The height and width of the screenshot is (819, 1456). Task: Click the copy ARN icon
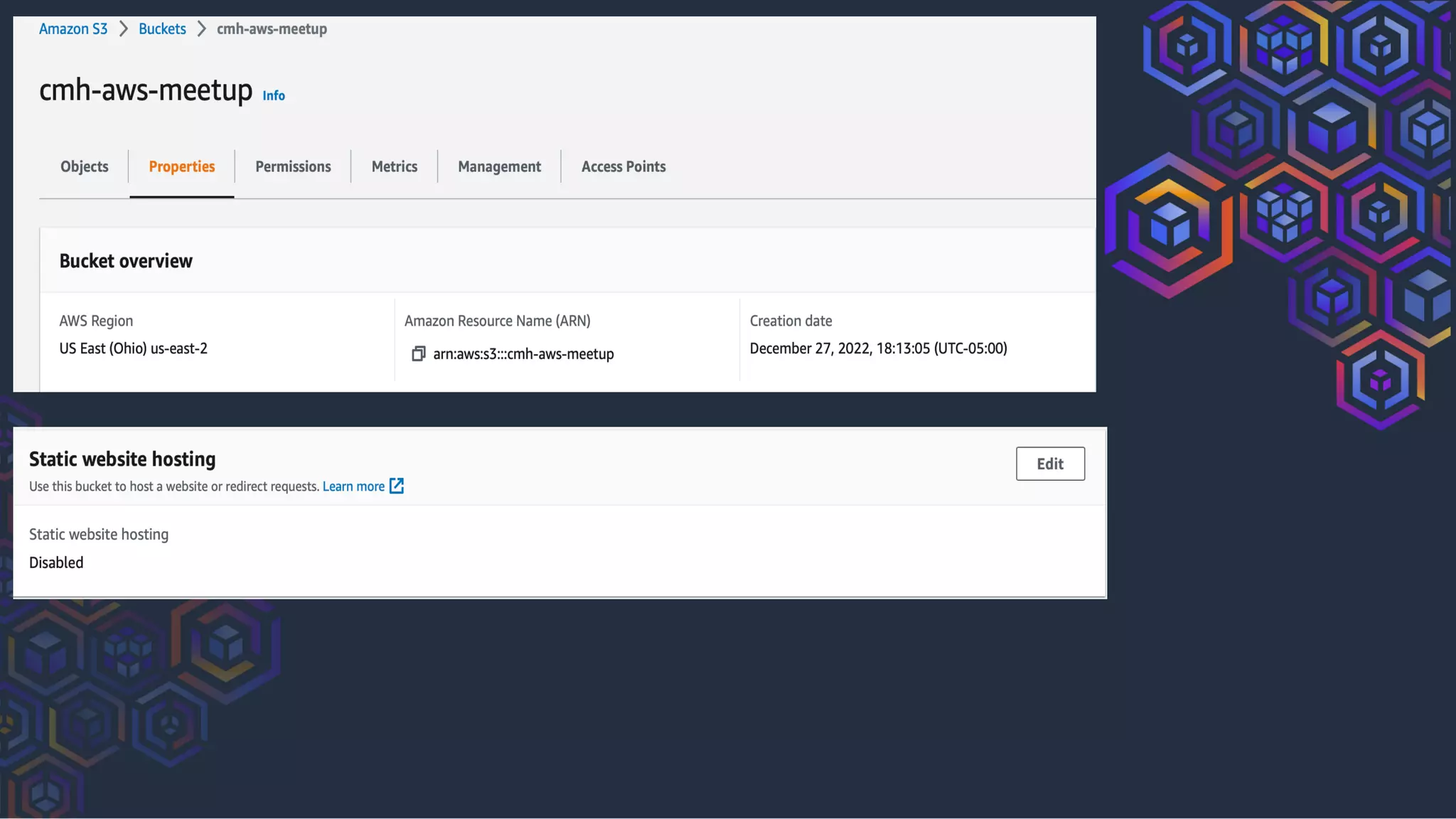418,353
